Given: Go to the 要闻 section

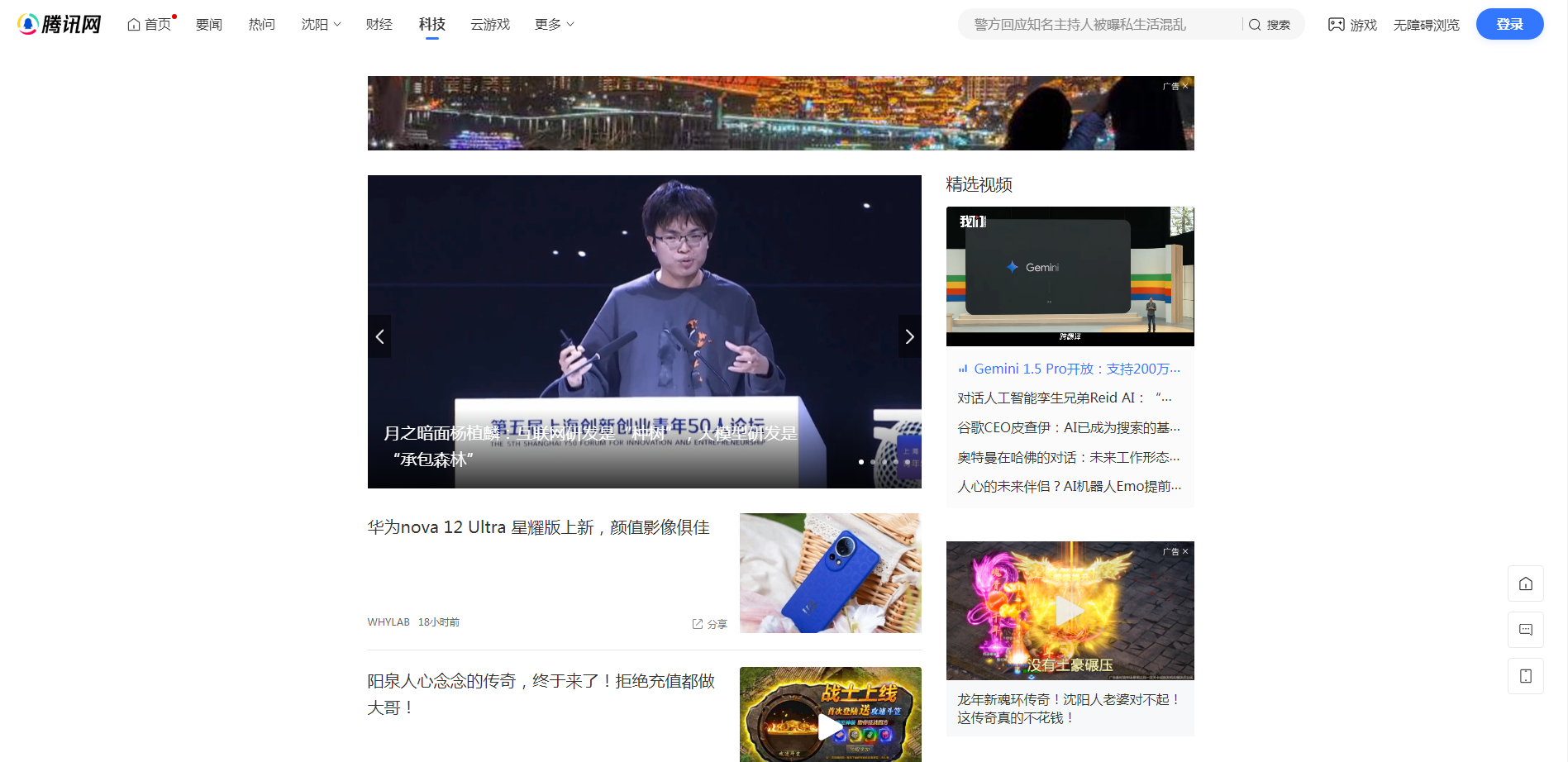Looking at the screenshot, I should (x=208, y=25).
